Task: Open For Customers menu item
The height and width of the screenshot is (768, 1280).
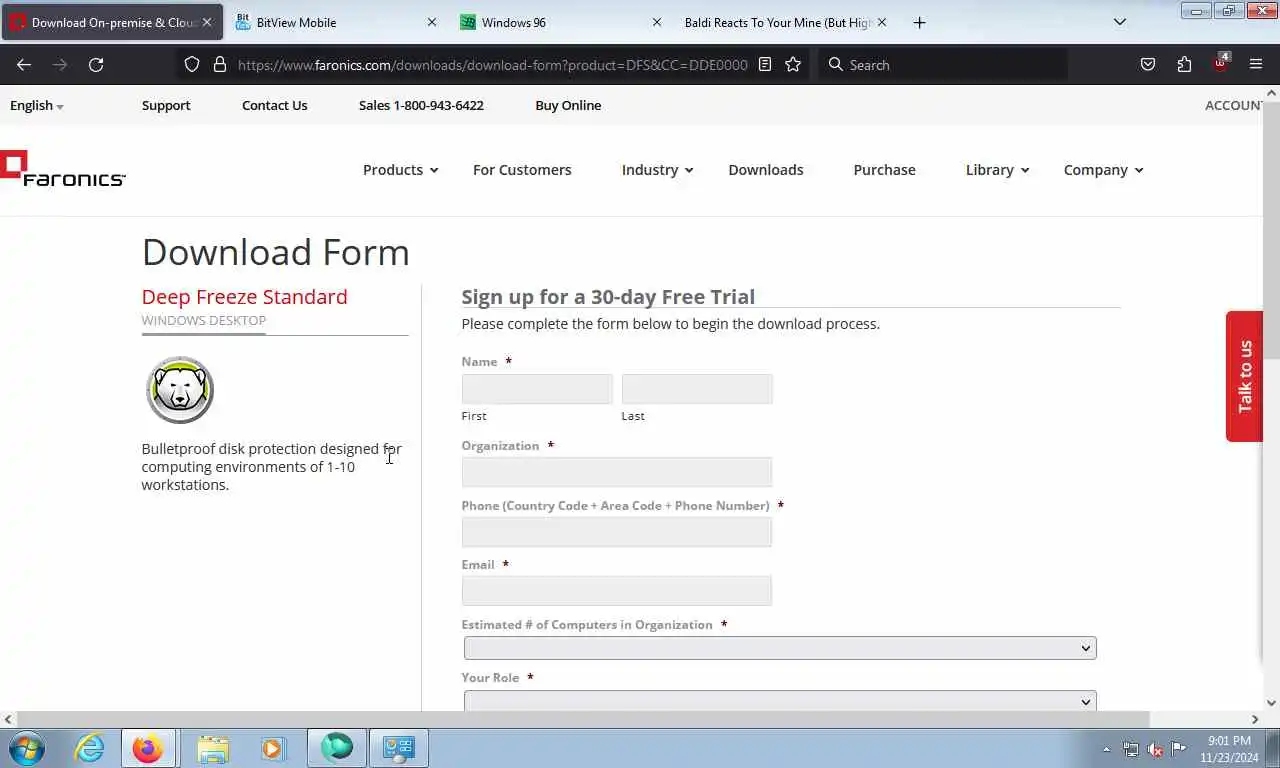Action: tap(522, 170)
